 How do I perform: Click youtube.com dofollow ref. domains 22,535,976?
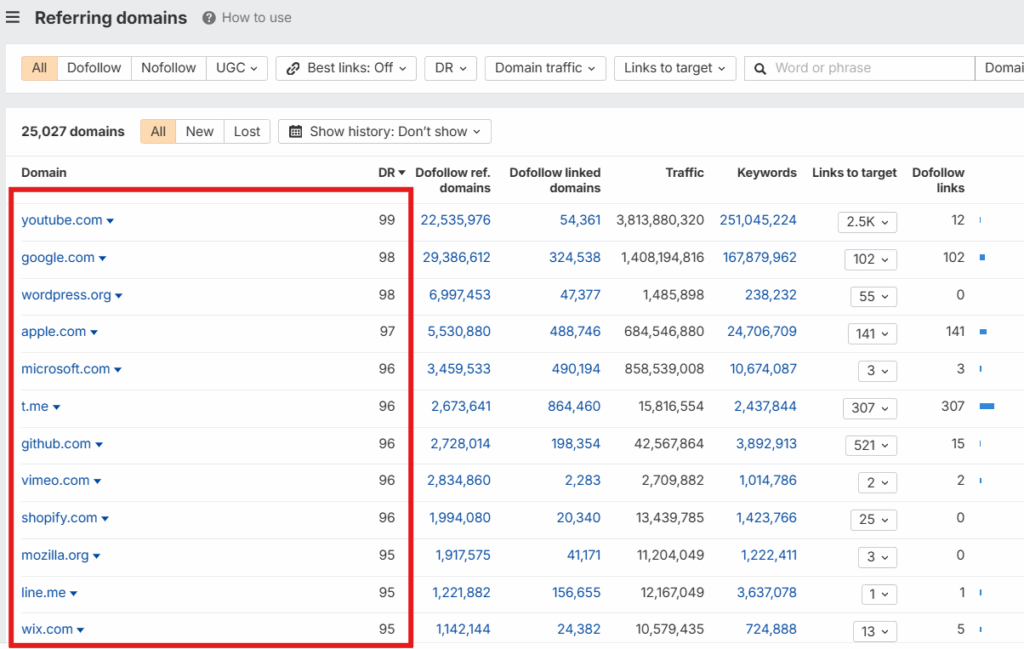click(x=455, y=220)
